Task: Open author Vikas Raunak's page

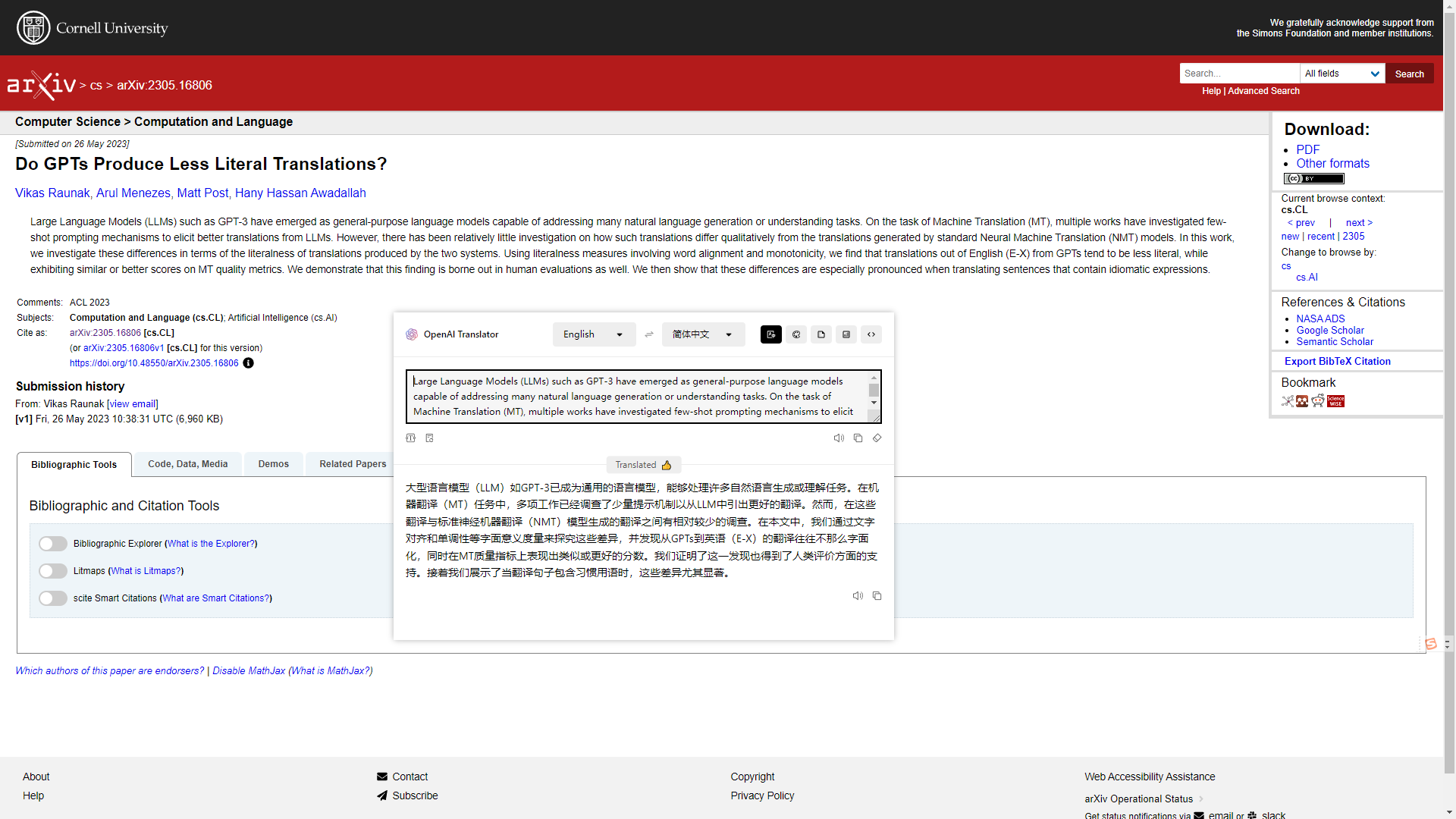Action: pyautogui.click(x=52, y=193)
